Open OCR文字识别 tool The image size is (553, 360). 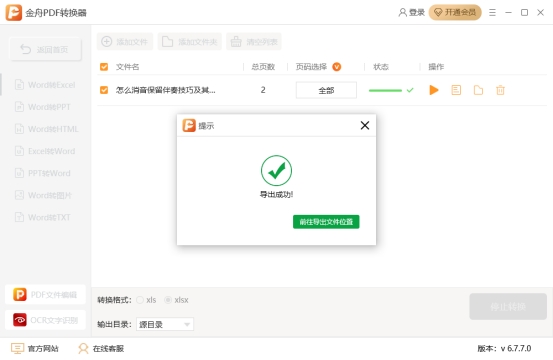point(45,320)
